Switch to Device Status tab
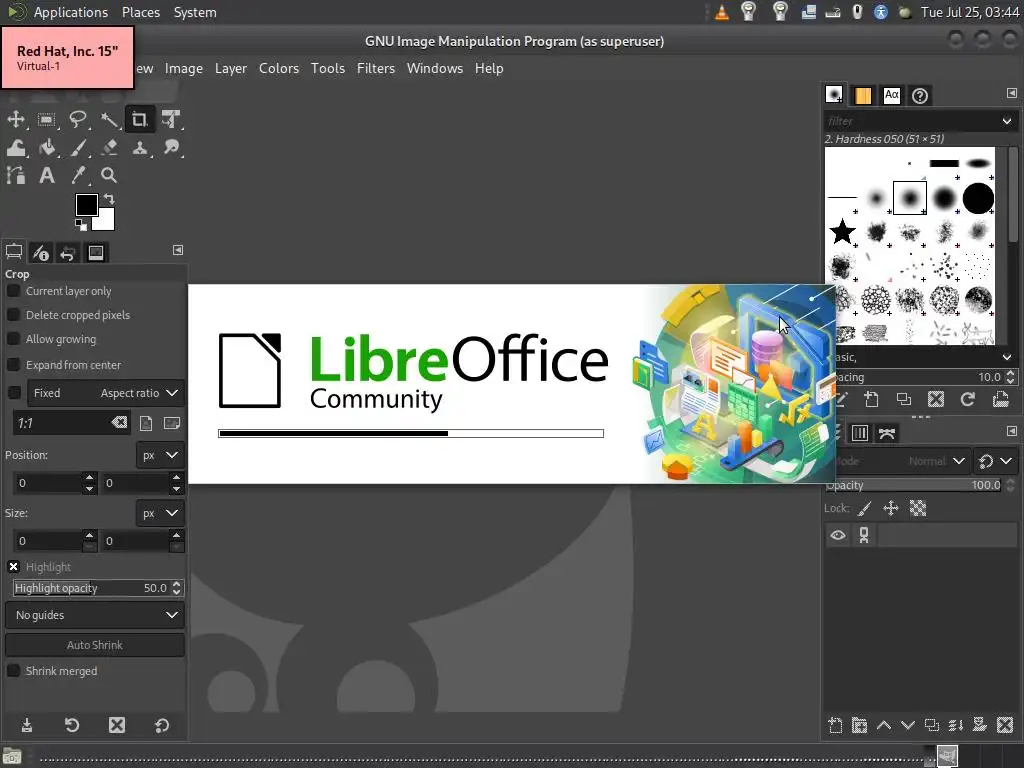The width and height of the screenshot is (1024, 768). (x=40, y=252)
